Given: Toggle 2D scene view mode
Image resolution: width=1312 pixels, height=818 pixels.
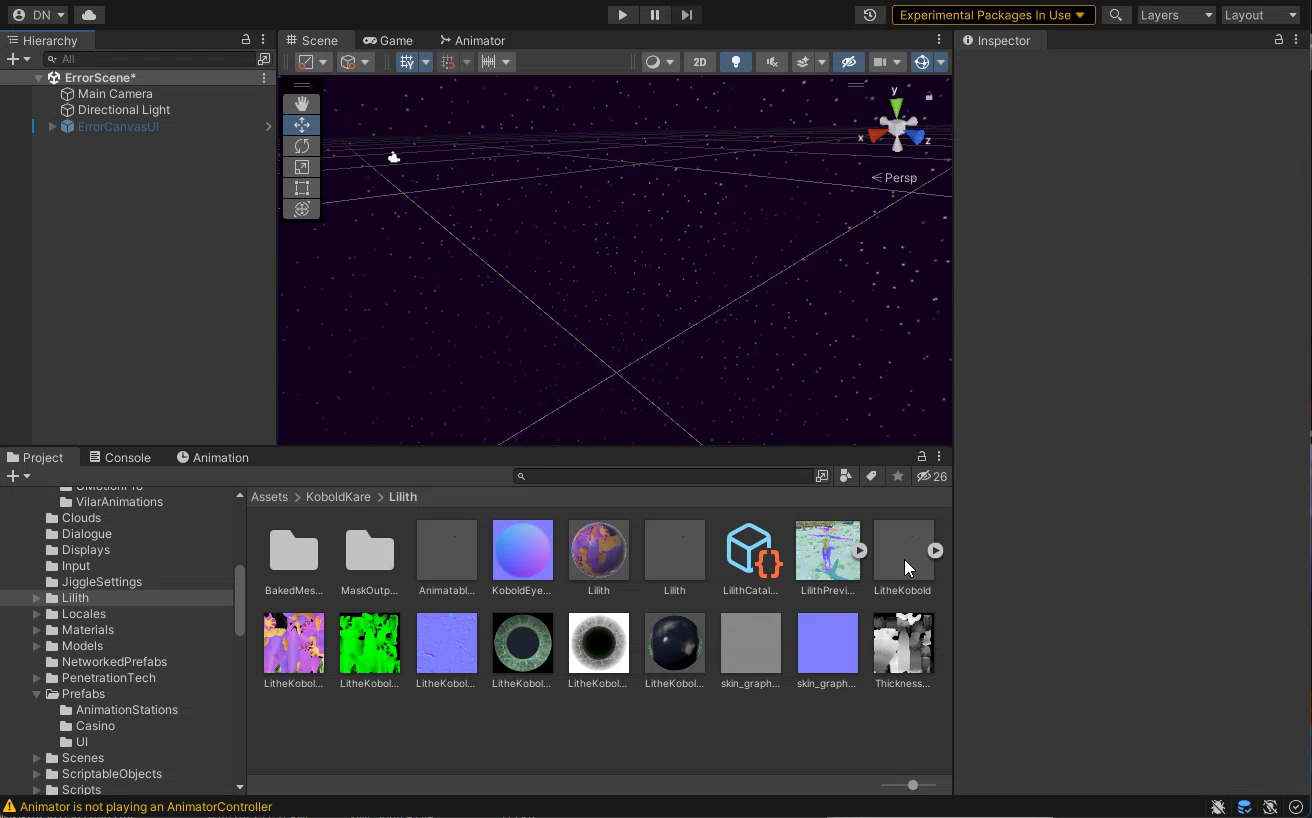Looking at the screenshot, I should (700, 62).
